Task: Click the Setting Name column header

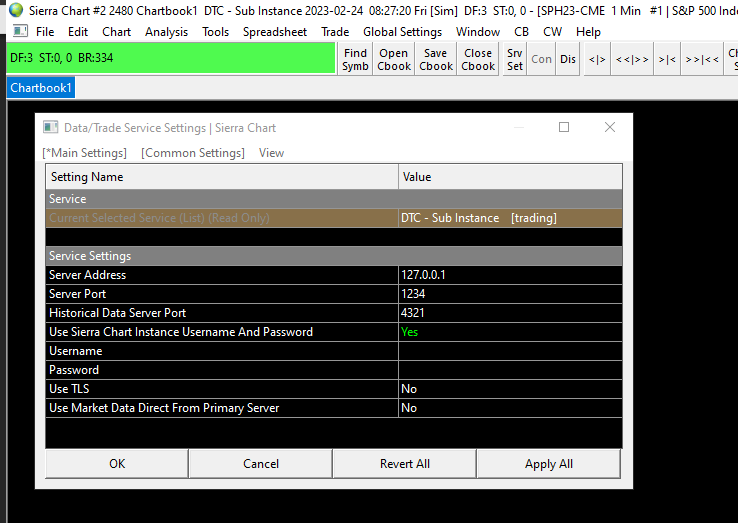Action: (222, 177)
